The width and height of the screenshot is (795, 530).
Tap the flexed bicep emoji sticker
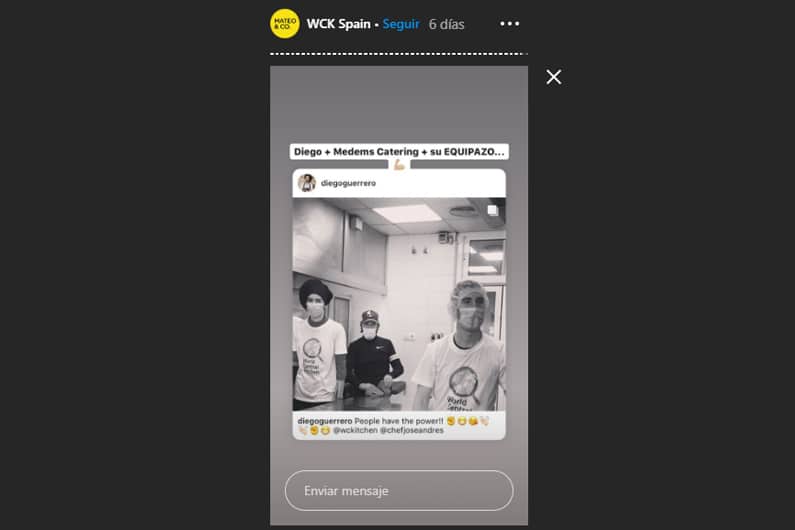coord(399,164)
